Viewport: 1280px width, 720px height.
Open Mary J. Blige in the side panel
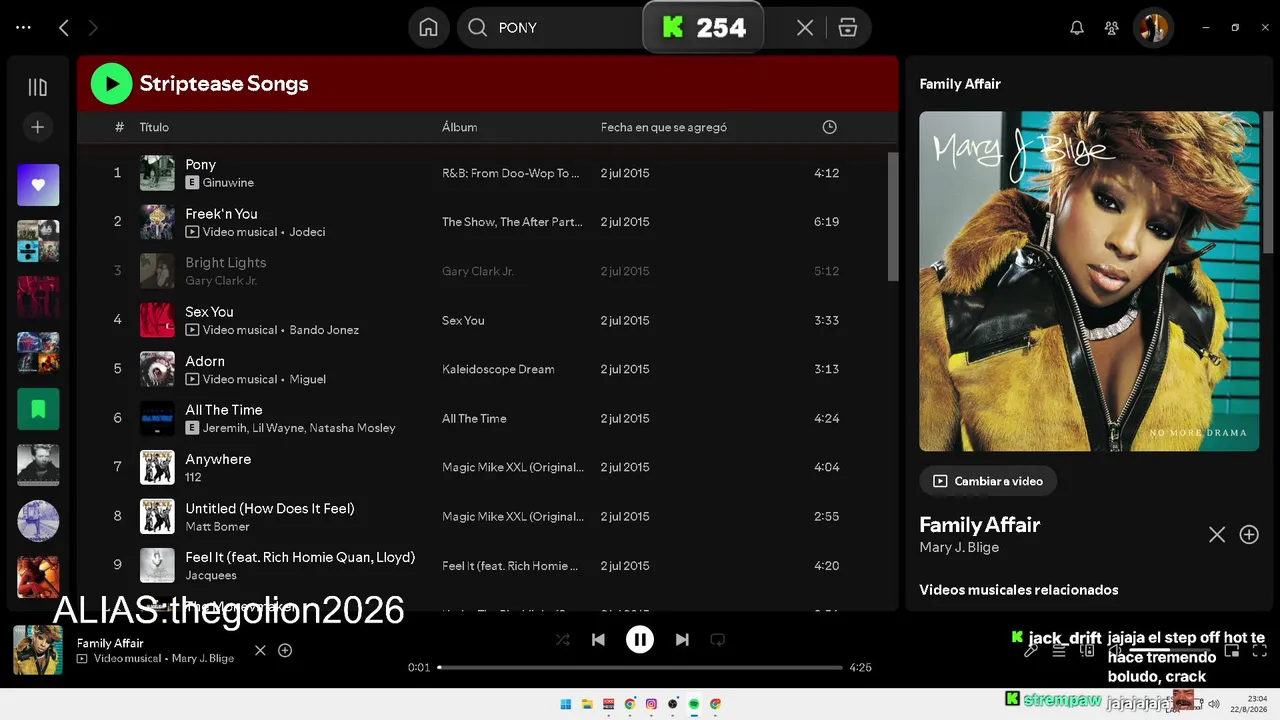point(959,547)
